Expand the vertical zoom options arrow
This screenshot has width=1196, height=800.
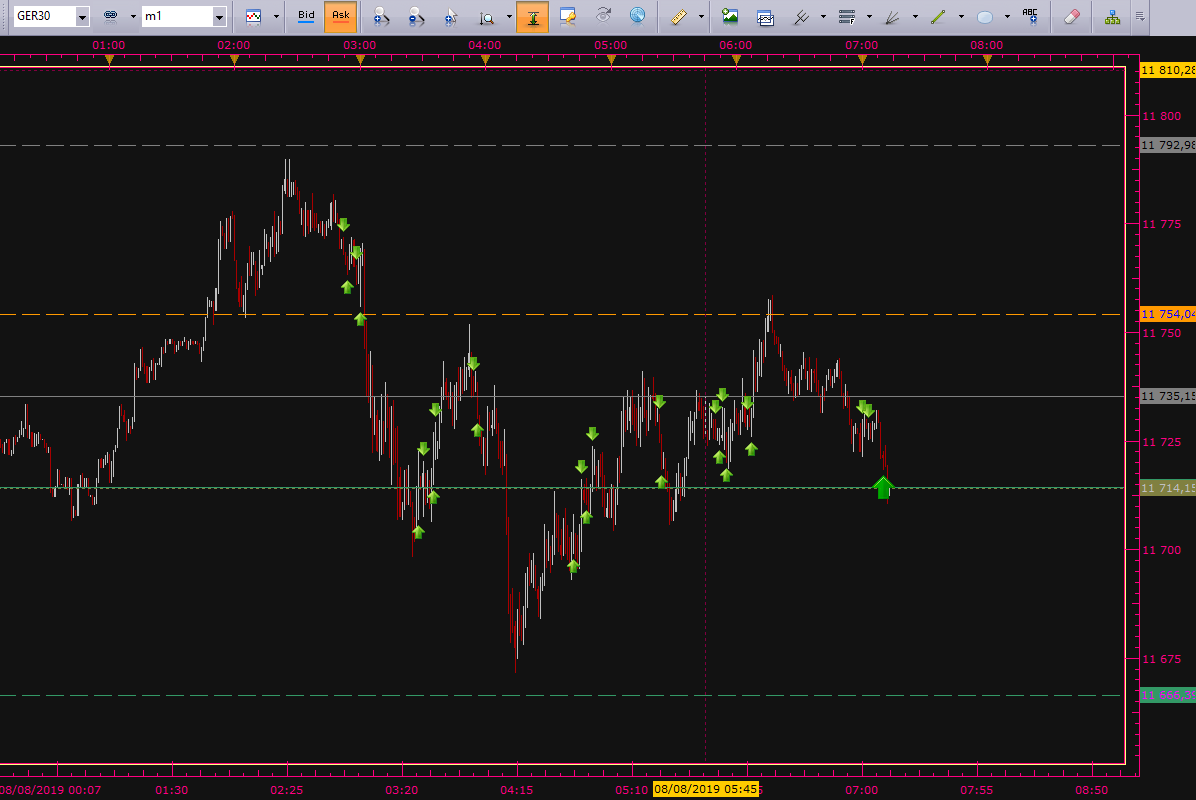tap(509, 16)
